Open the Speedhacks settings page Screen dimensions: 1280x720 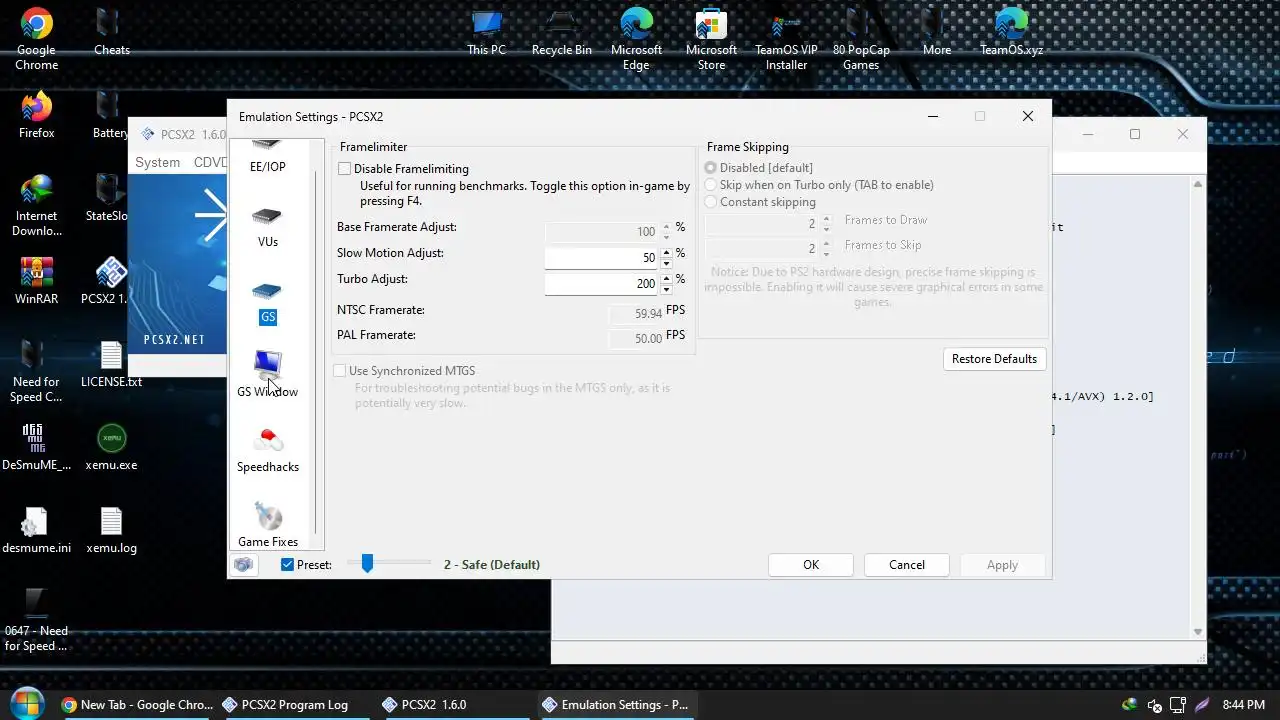pos(267,452)
